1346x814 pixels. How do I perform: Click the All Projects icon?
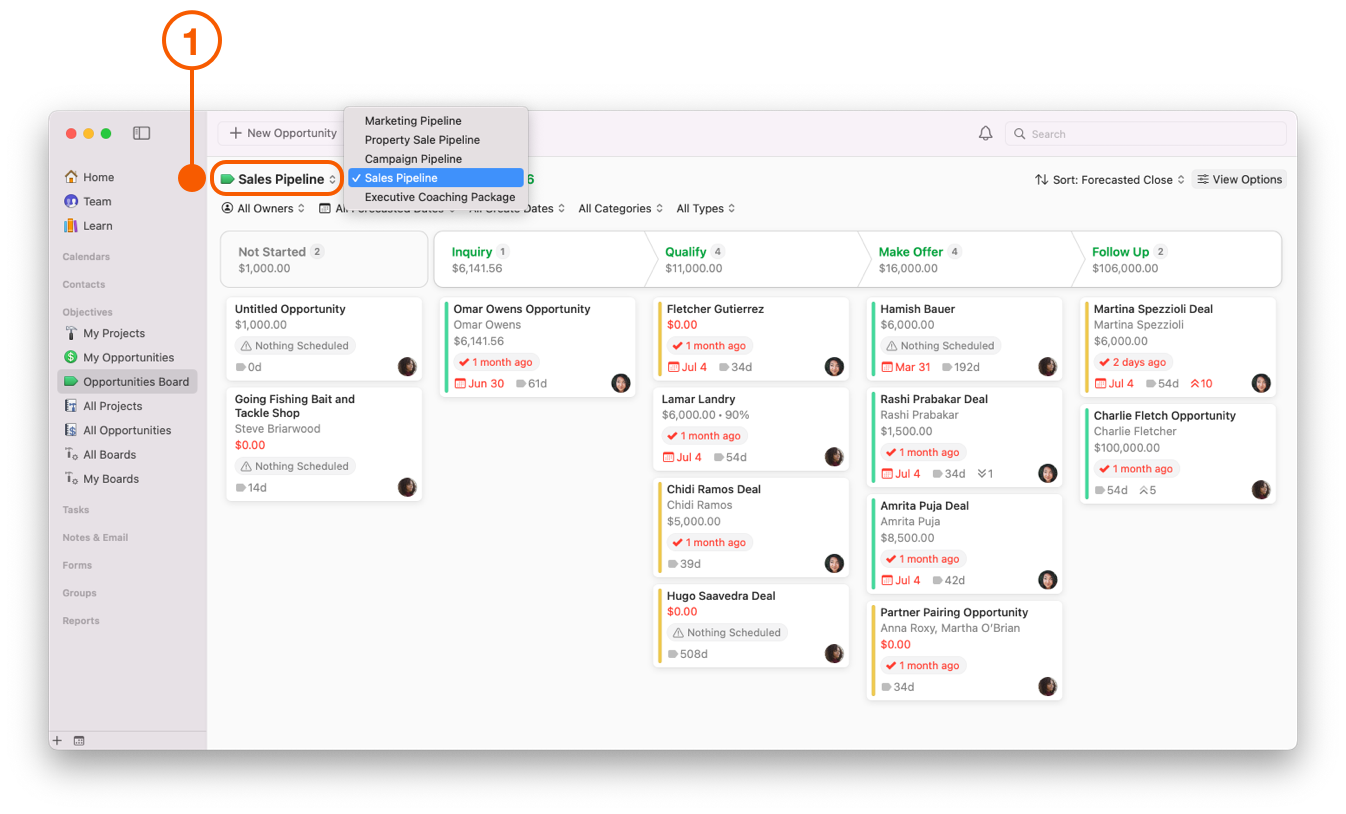71,406
